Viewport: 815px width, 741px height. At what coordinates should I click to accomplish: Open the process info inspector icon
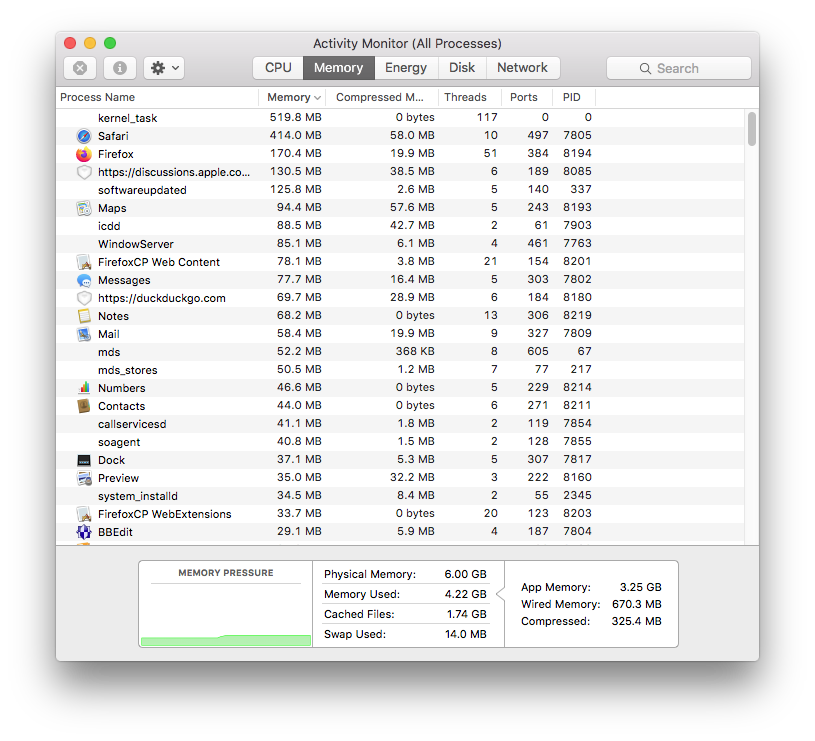pos(120,68)
